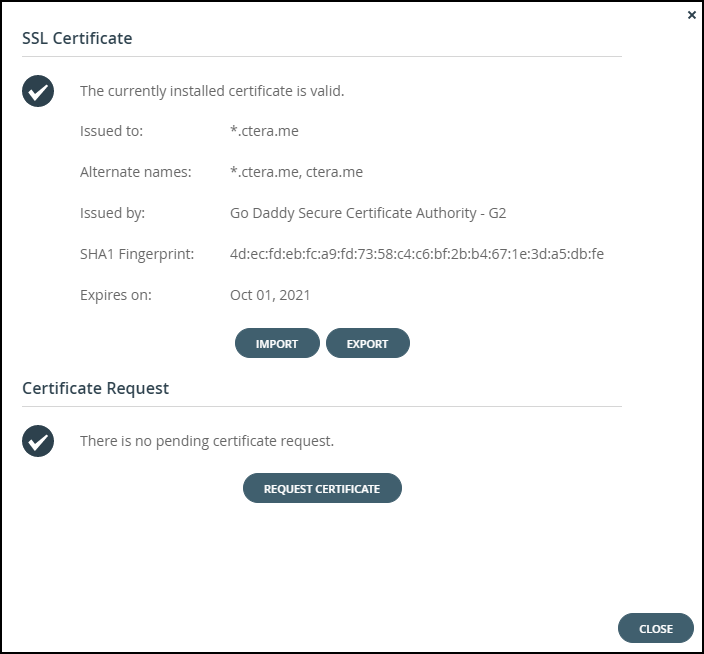Click the valid certificate checkmark icon

38,91
